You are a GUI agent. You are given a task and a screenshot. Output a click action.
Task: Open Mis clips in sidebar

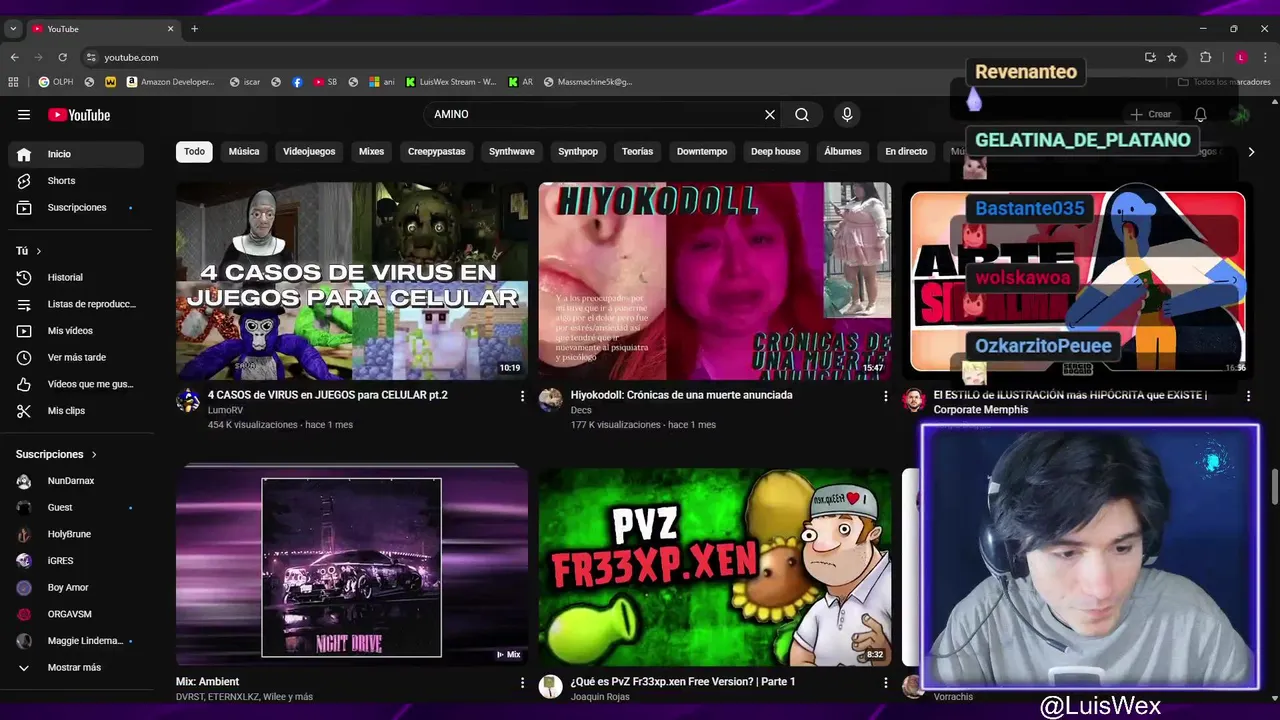pyautogui.click(x=76, y=411)
